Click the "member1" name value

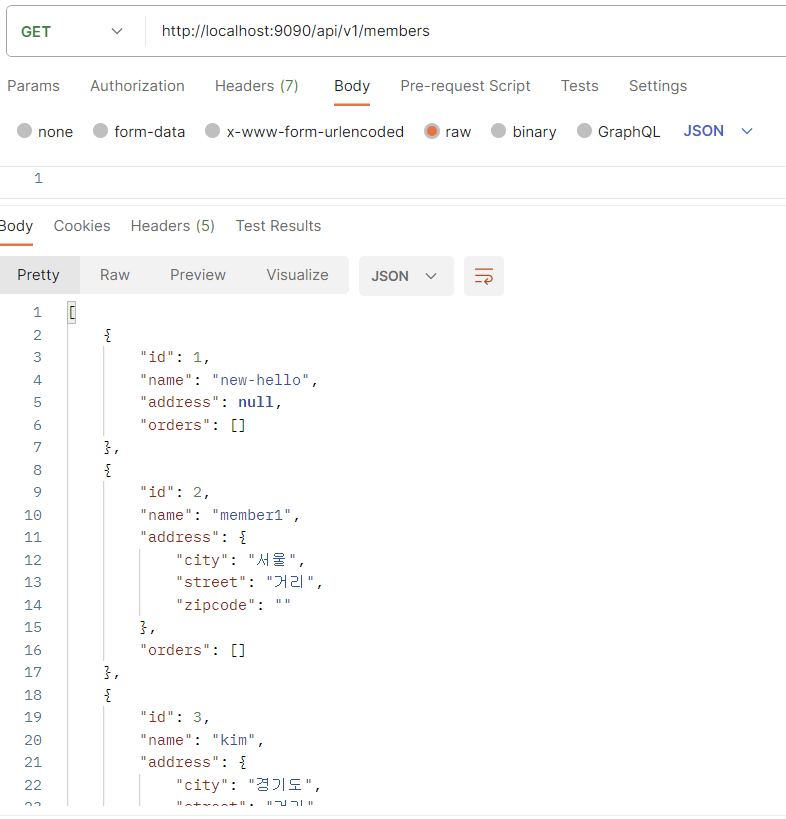[252, 516]
